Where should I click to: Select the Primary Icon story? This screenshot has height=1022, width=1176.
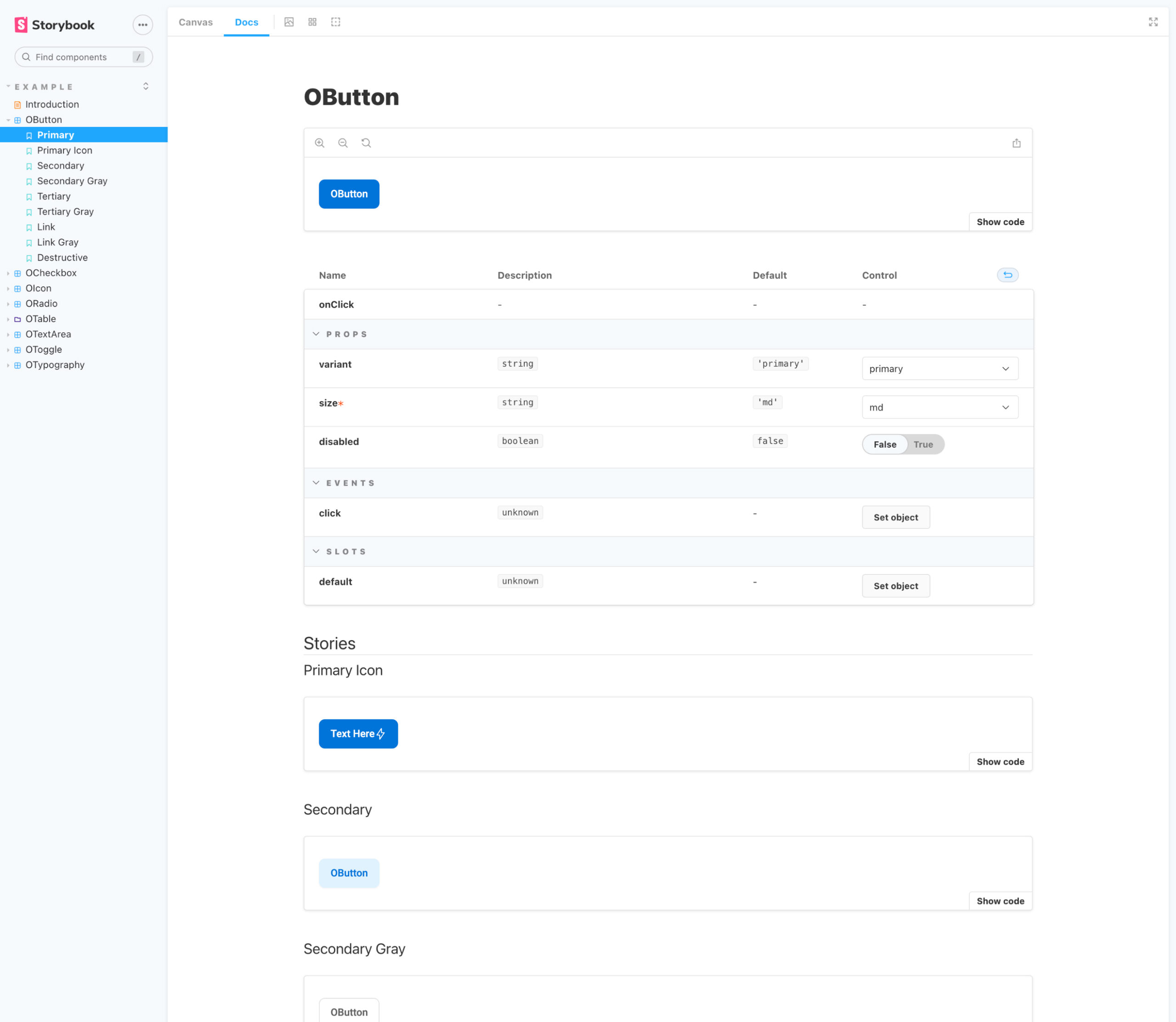[64, 151]
